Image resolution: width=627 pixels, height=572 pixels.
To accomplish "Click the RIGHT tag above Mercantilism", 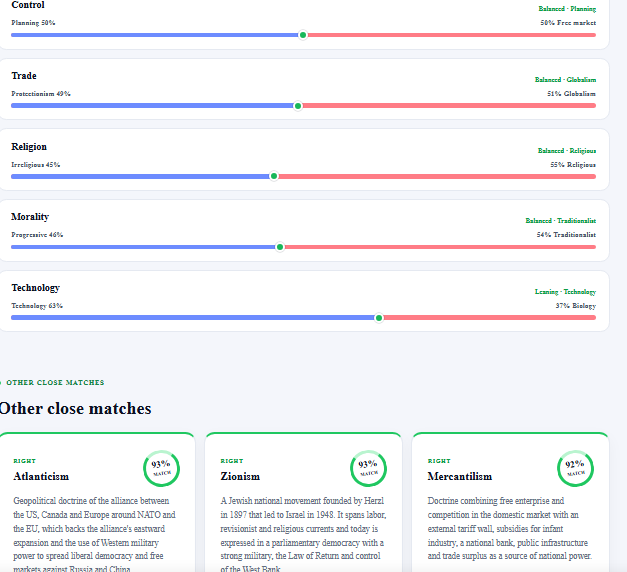I will [x=439, y=461].
